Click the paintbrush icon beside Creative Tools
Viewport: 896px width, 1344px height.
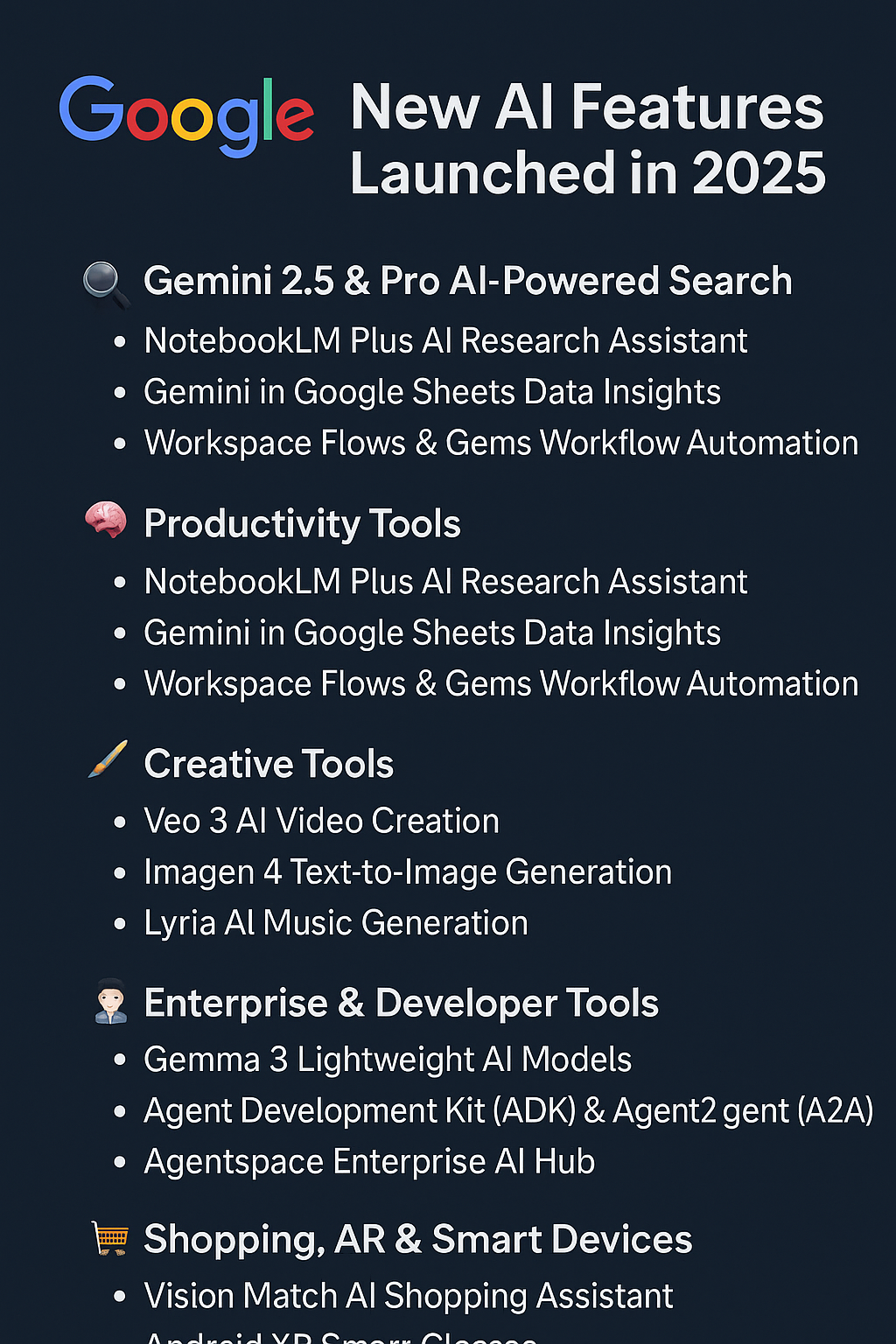[108, 759]
